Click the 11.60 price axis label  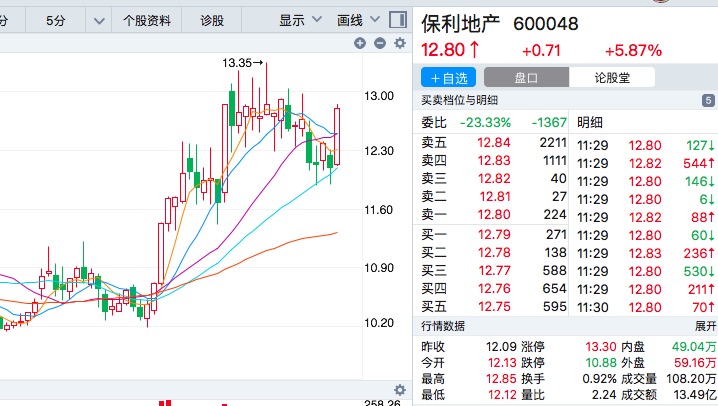pyautogui.click(x=379, y=210)
